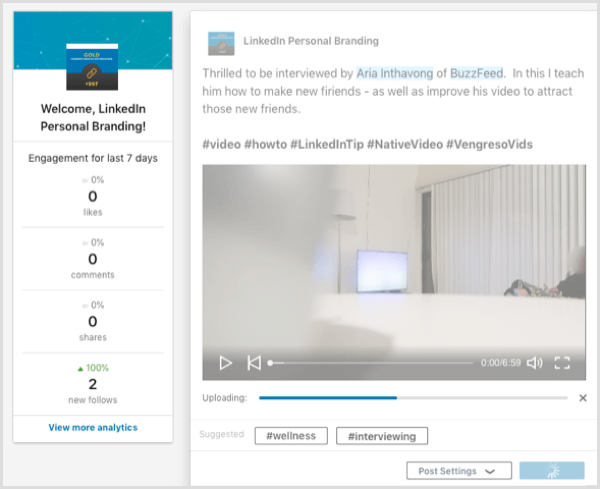Click the Welcome, LinkedIn Personal Branding heading

(93, 117)
